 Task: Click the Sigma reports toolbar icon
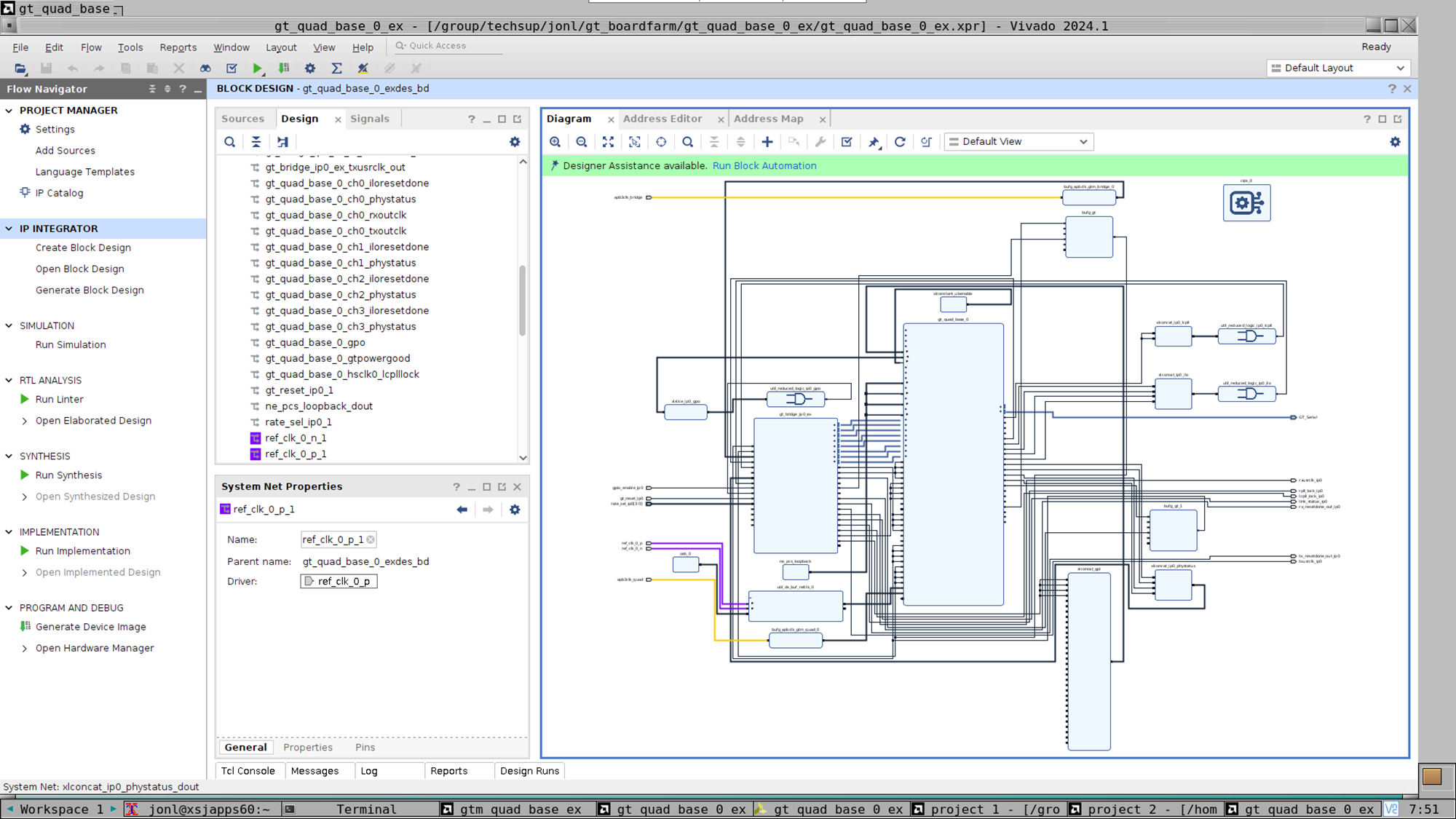coord(336,68)
